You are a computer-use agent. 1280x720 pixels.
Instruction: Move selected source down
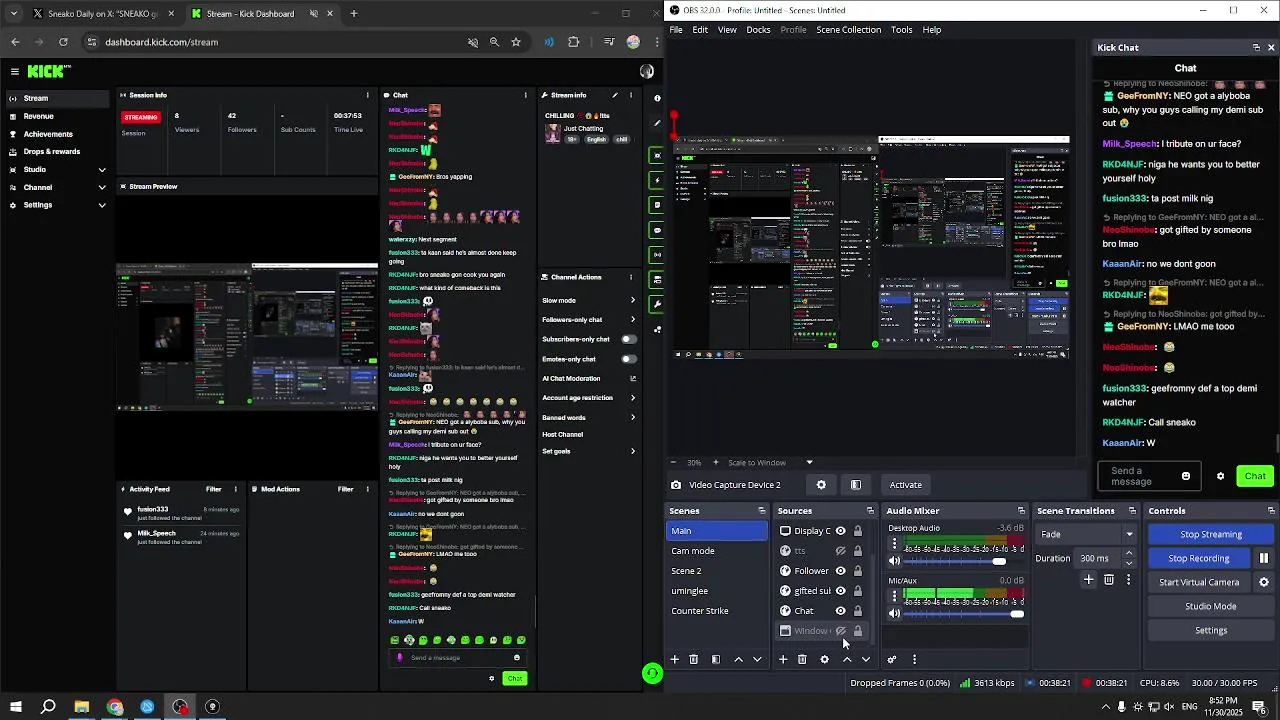tap(866, 659)
